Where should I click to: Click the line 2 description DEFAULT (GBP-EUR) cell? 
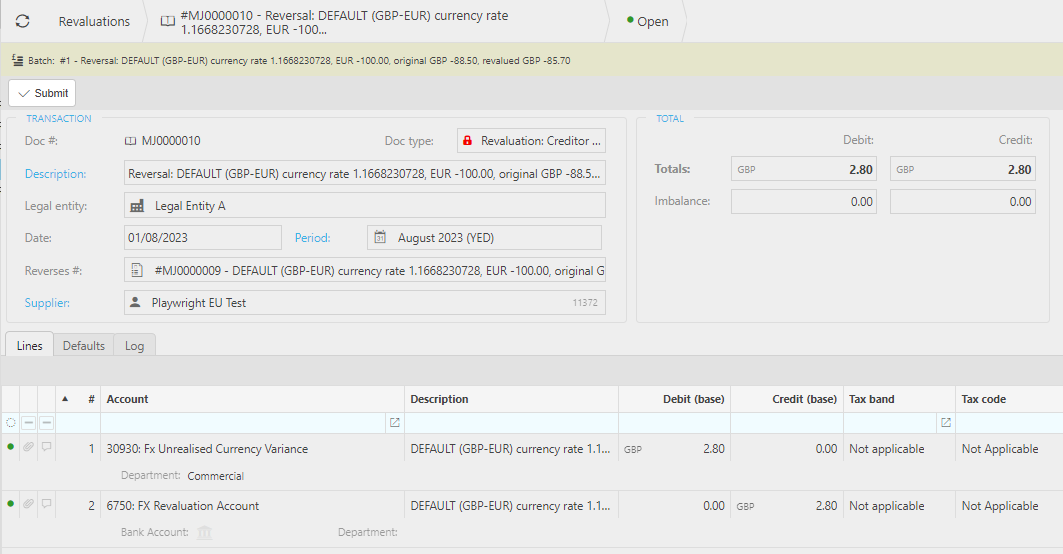(510, 506)
